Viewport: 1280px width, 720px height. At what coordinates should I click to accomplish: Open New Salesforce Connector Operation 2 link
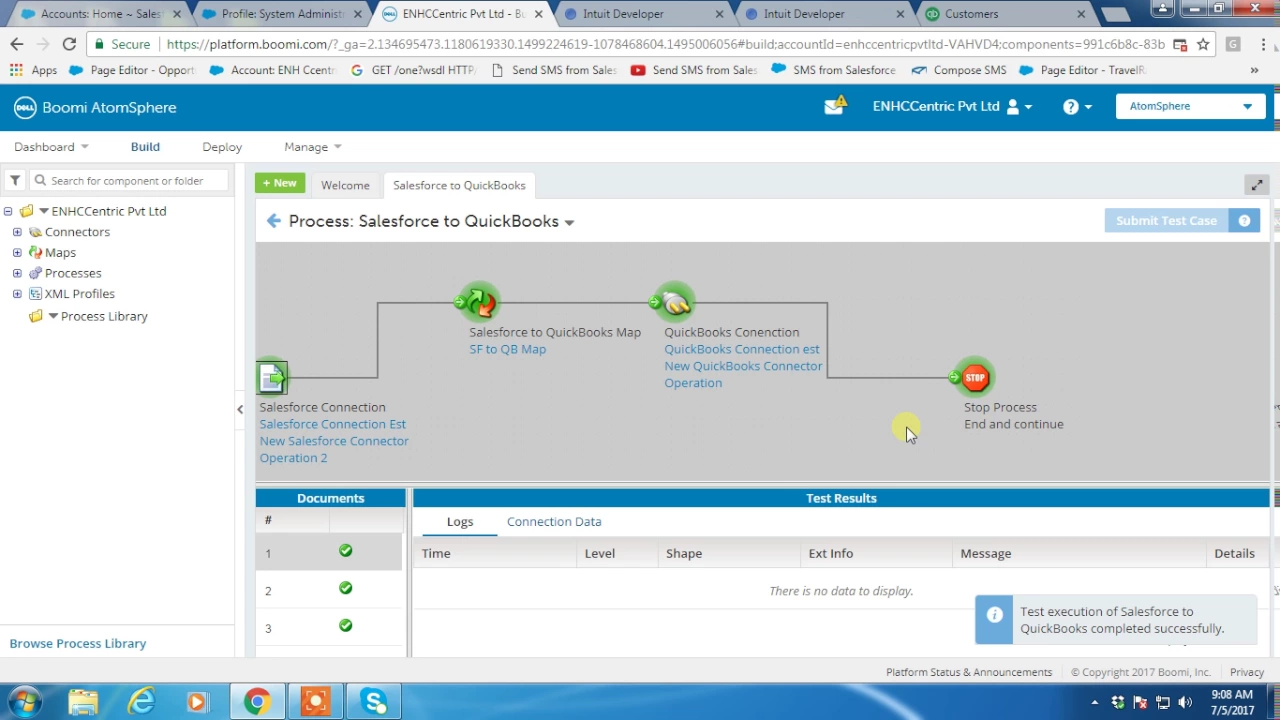pyautogui.click(x=334, y=449)
